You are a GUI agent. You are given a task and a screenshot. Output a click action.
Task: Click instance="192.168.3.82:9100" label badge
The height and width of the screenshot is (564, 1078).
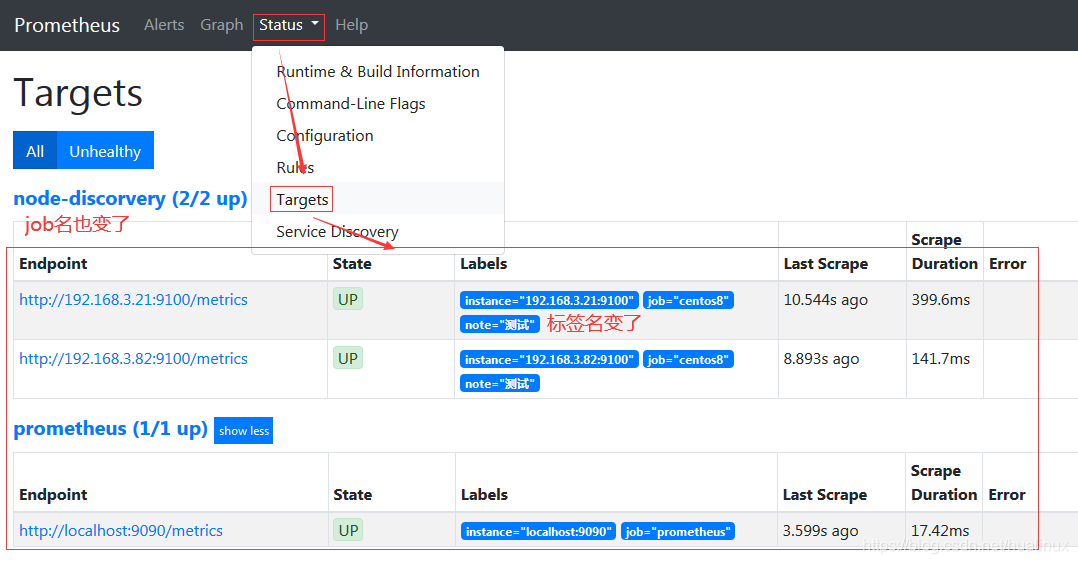[x=549, y=360]
